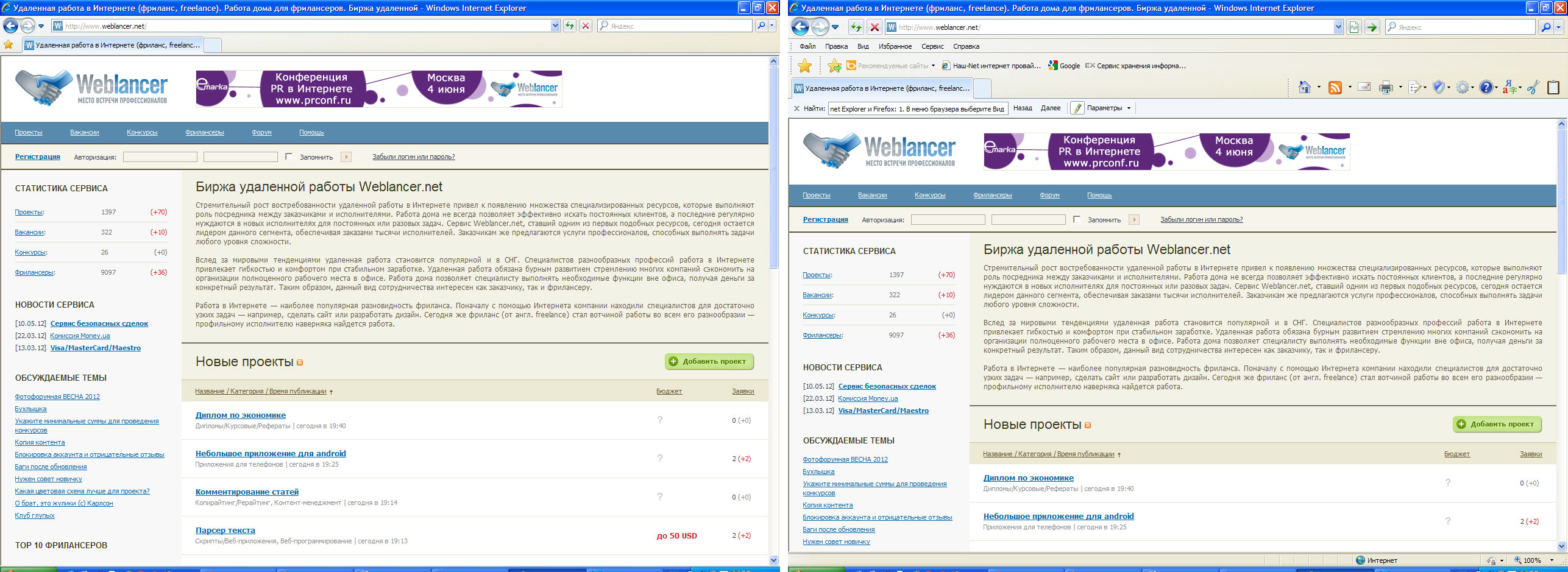Image resolution: width=1568 pixels, height=572 pixels.
Task: Refresh the page in the left window
Action: [570, 26]
